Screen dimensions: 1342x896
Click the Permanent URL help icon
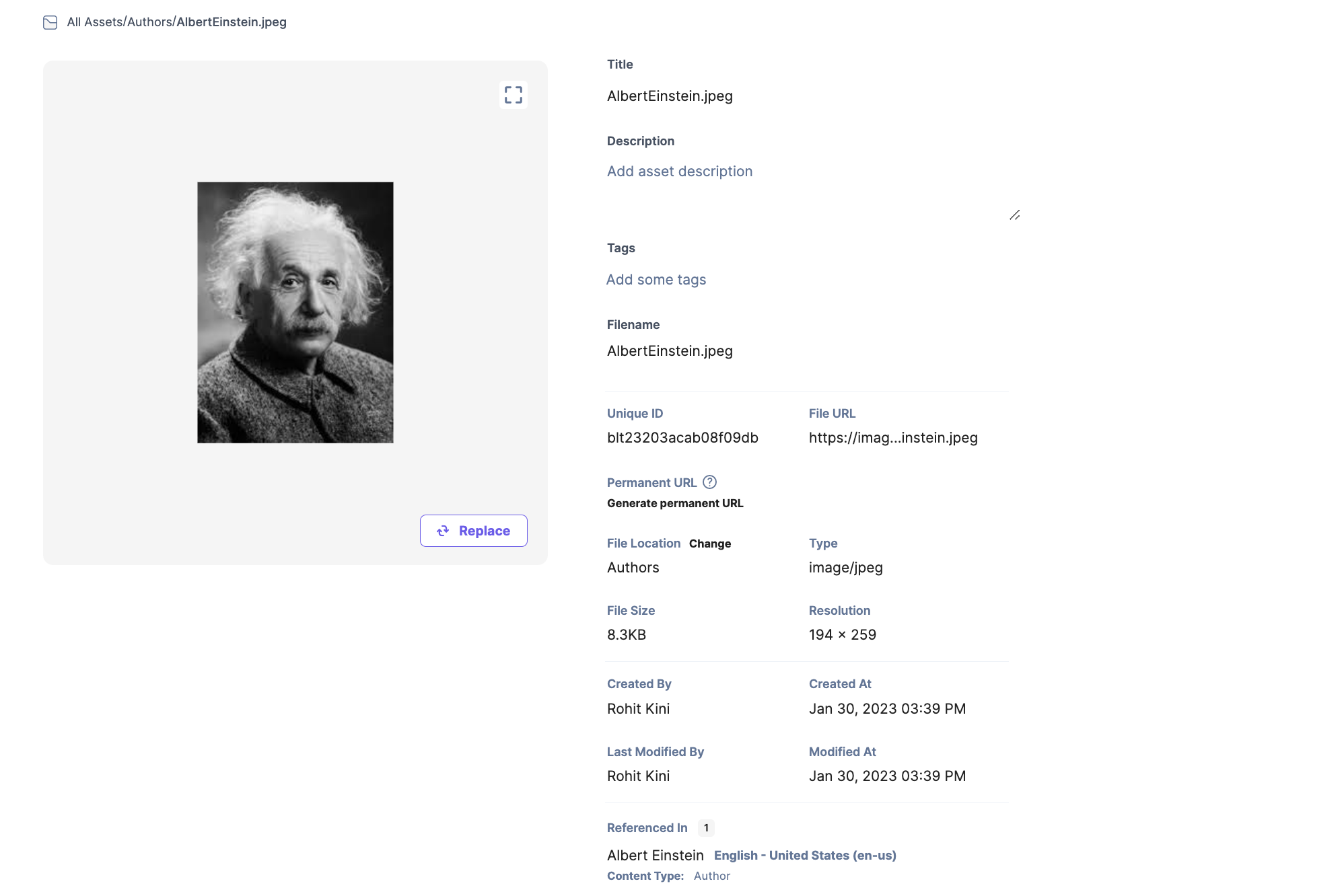[709, 482]
